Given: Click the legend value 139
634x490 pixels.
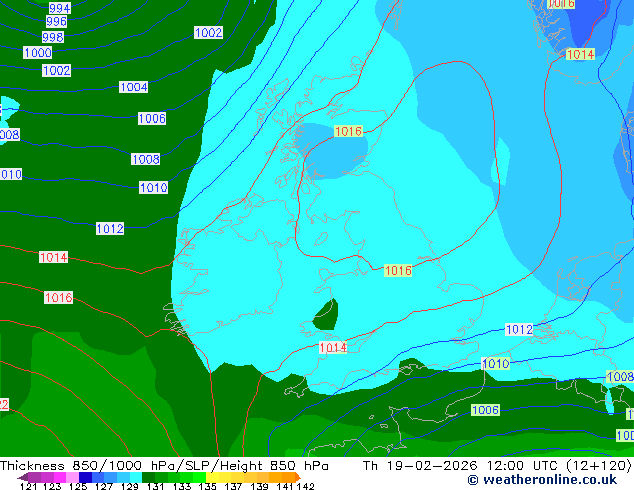Looking at the screenshot, I should coord(259,486).
